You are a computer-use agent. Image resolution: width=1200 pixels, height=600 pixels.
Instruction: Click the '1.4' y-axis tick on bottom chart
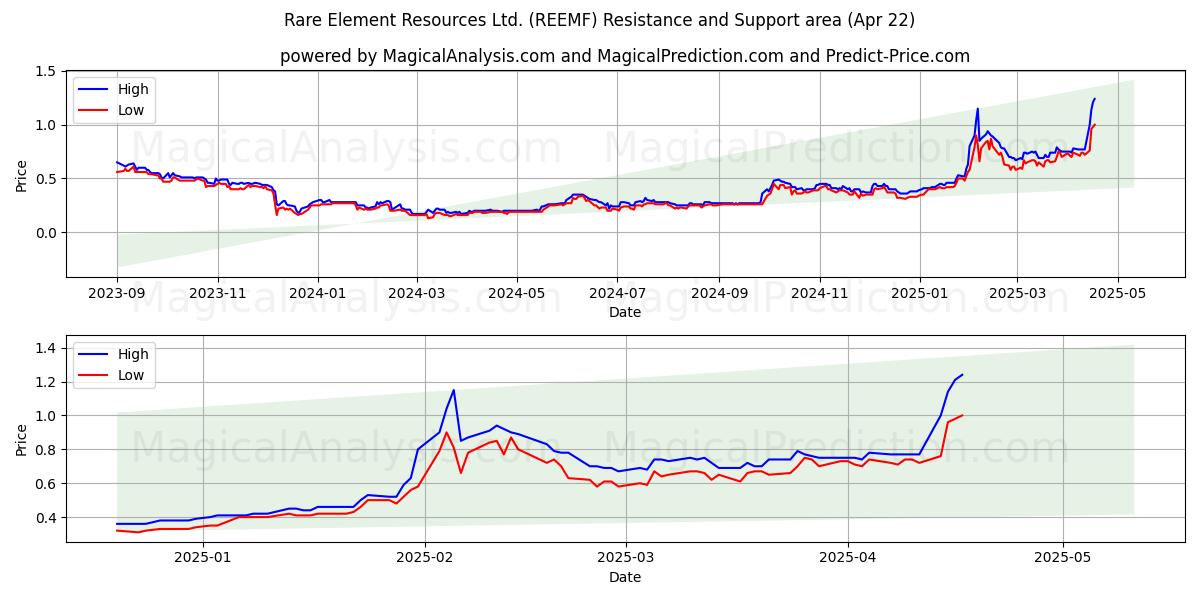(45, 348)
